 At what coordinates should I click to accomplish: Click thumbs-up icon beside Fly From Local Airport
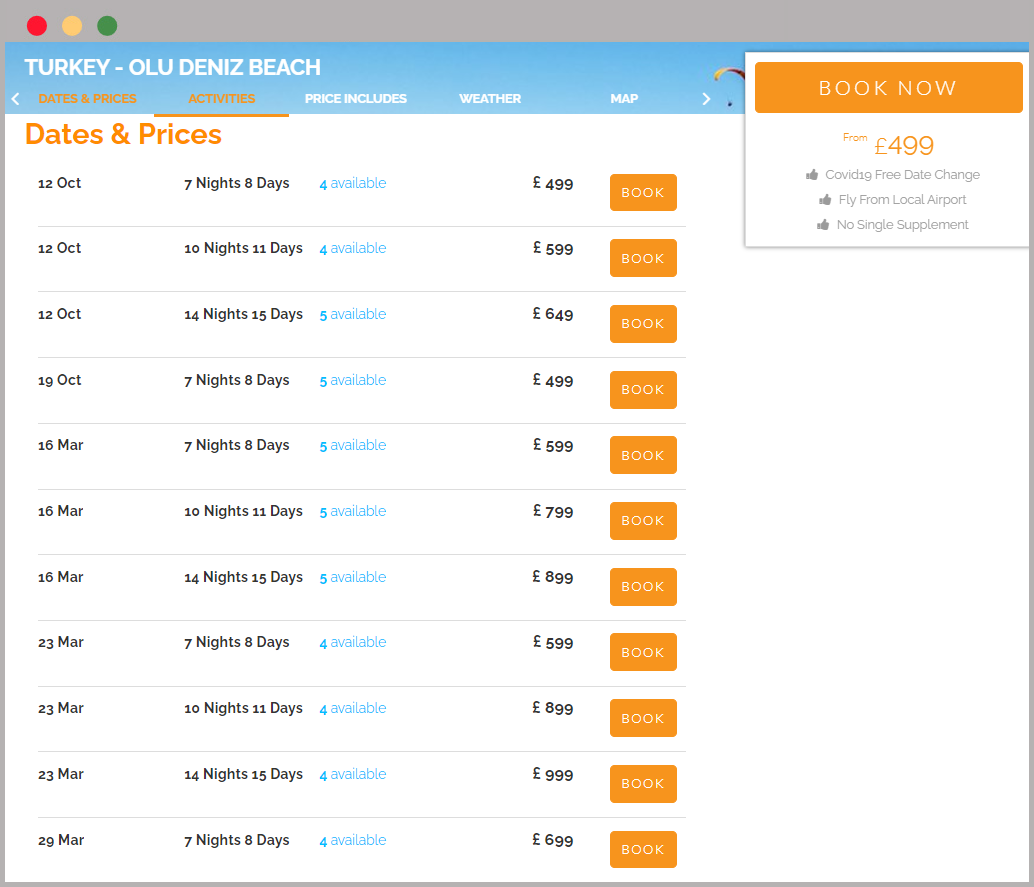[825, 200]
